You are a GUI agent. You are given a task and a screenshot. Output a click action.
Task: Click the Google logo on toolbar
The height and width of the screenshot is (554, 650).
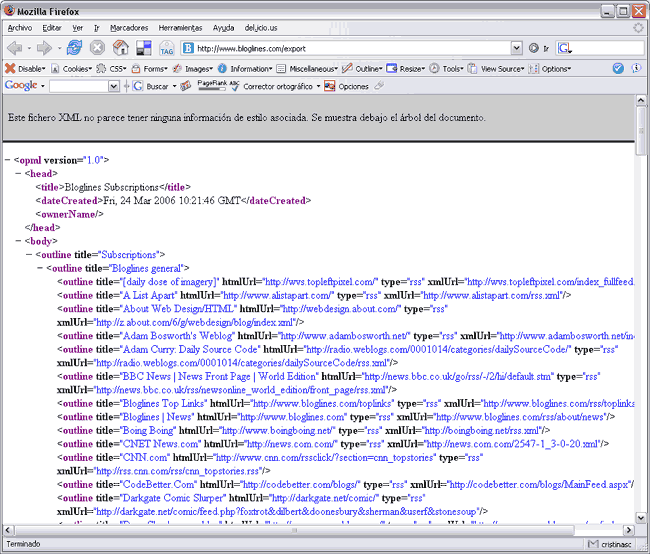(x=21, y=85)
